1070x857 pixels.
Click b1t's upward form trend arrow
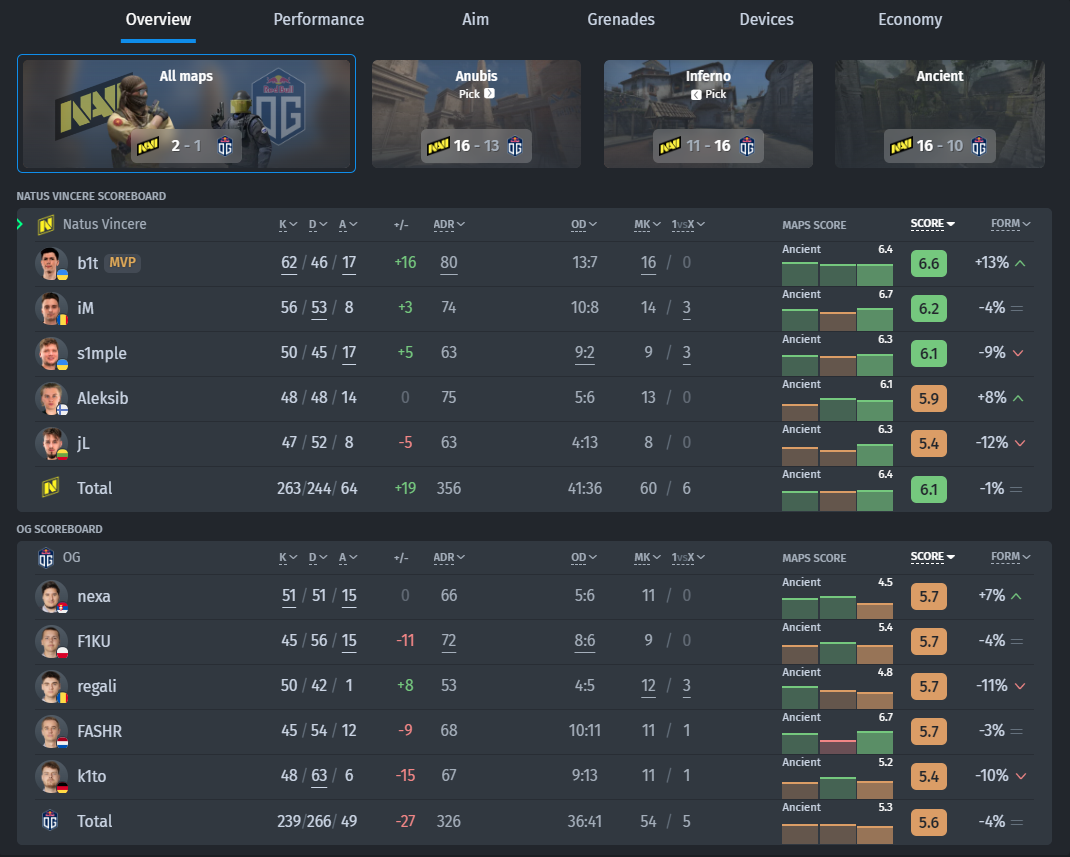click(x=1020, y=263)
